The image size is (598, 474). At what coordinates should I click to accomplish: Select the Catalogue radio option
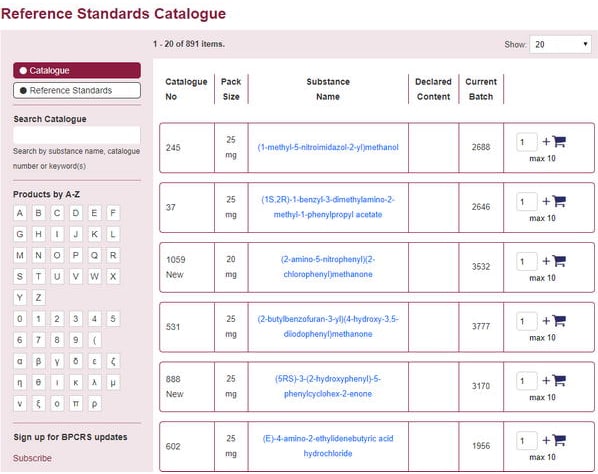click(77, 71)
